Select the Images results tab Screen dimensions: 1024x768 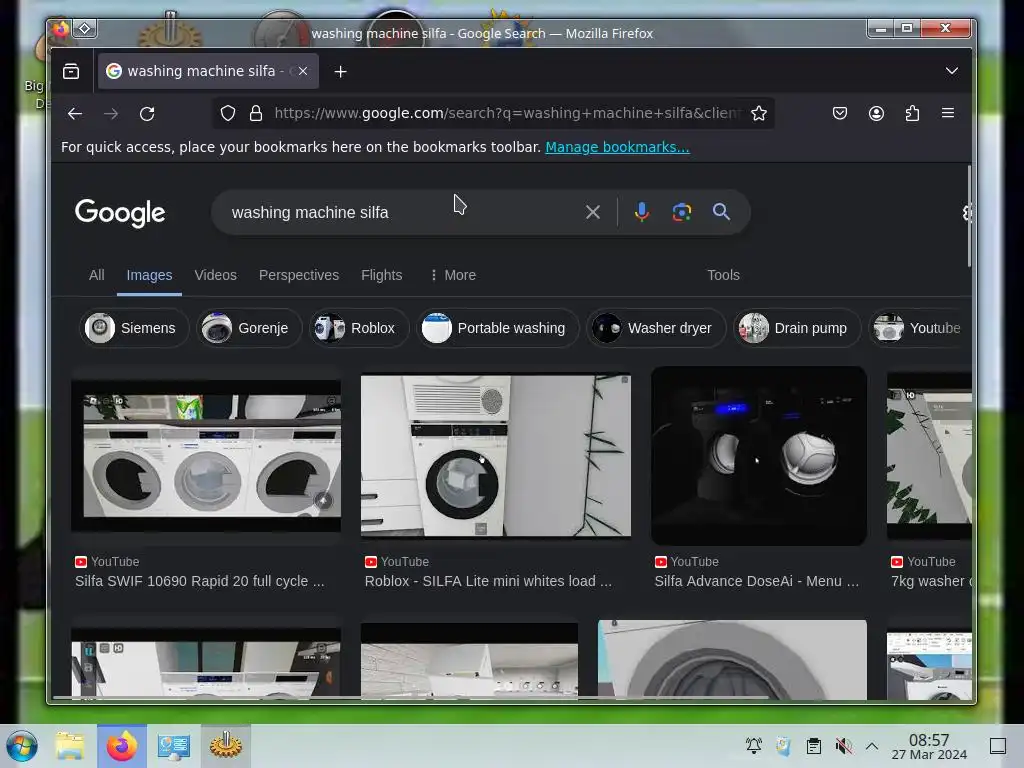[x=149, y=275]
